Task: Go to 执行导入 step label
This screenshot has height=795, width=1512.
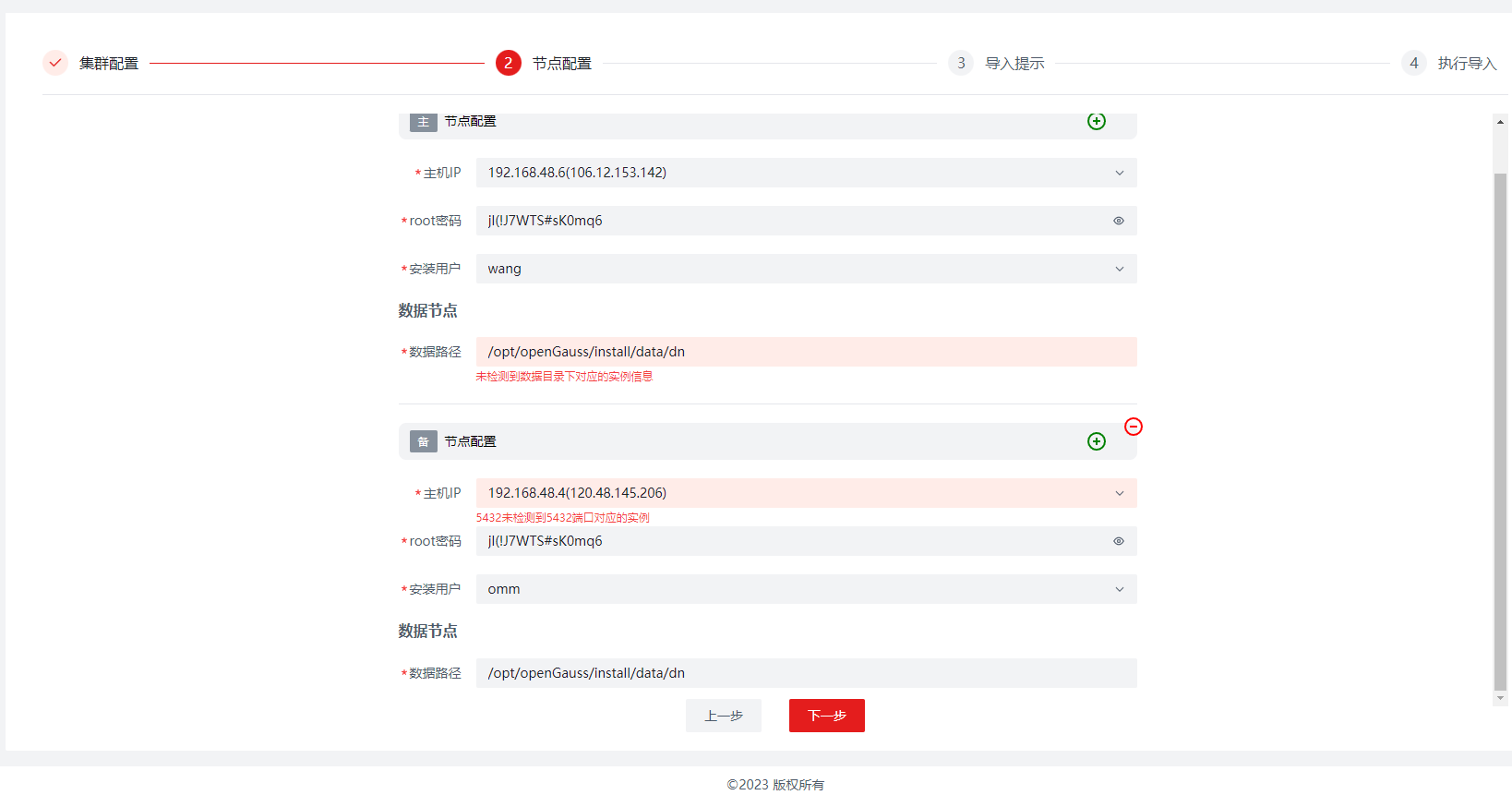Action: (1466, 63)
